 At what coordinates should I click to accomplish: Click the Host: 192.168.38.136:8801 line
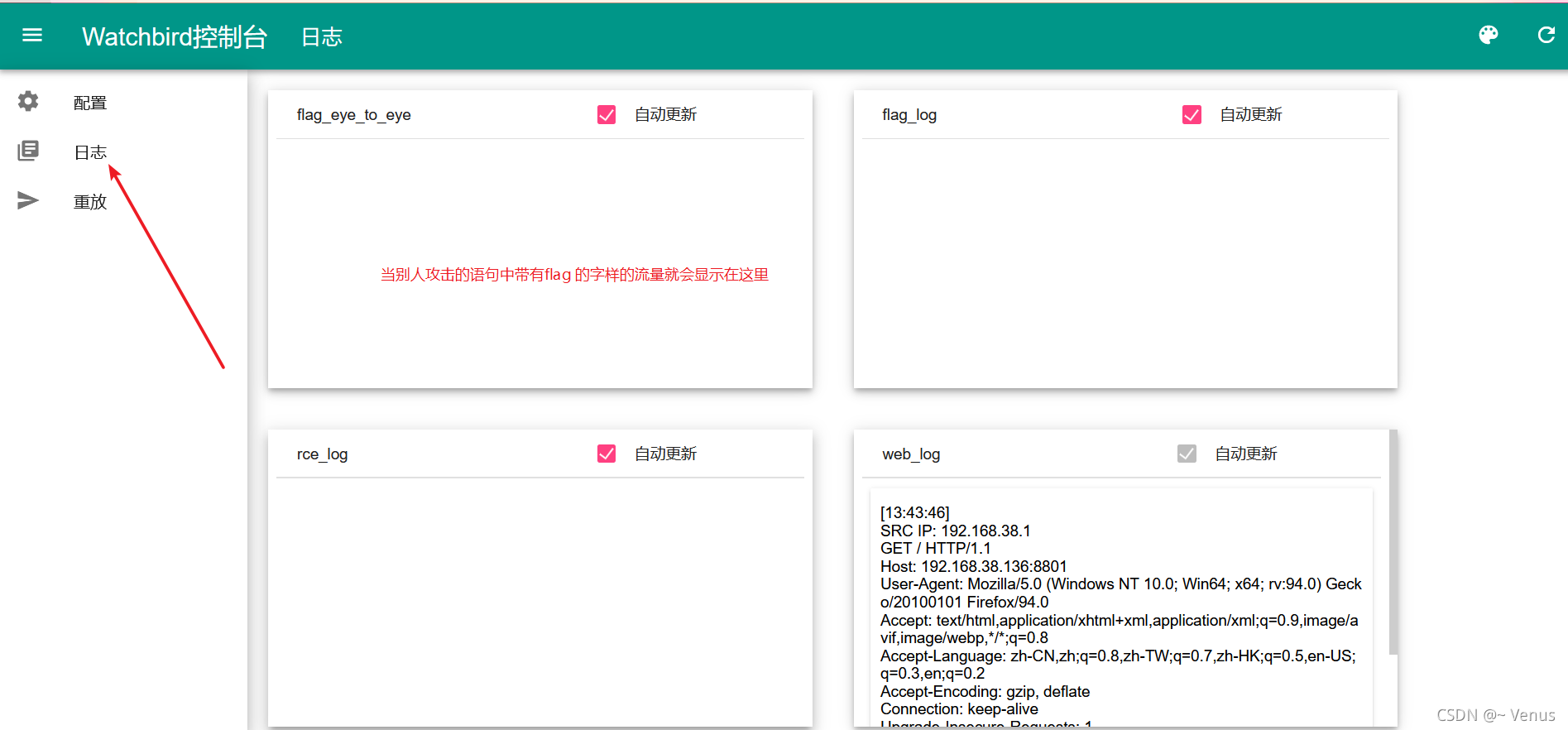pyautogui.click(x=974, y=566)
